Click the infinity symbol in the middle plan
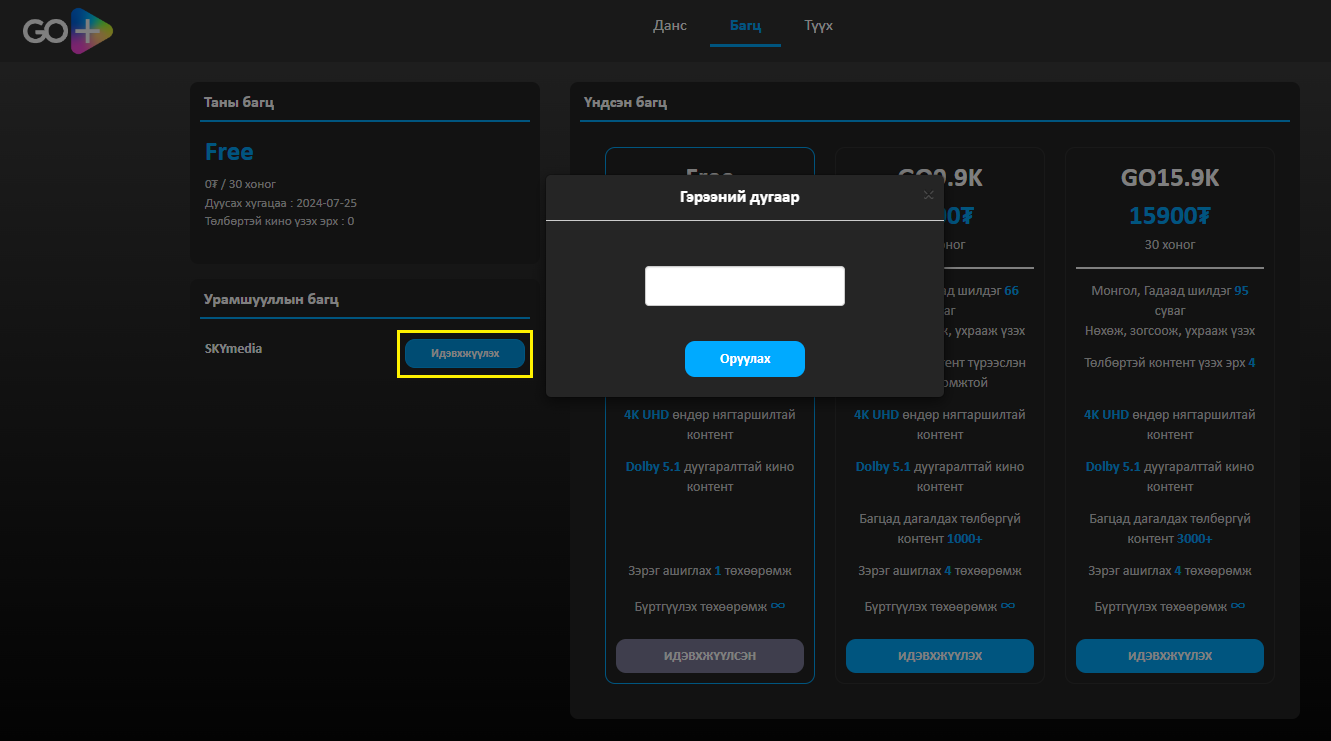Screen dimensions: 1331x741 [1008, 606]
